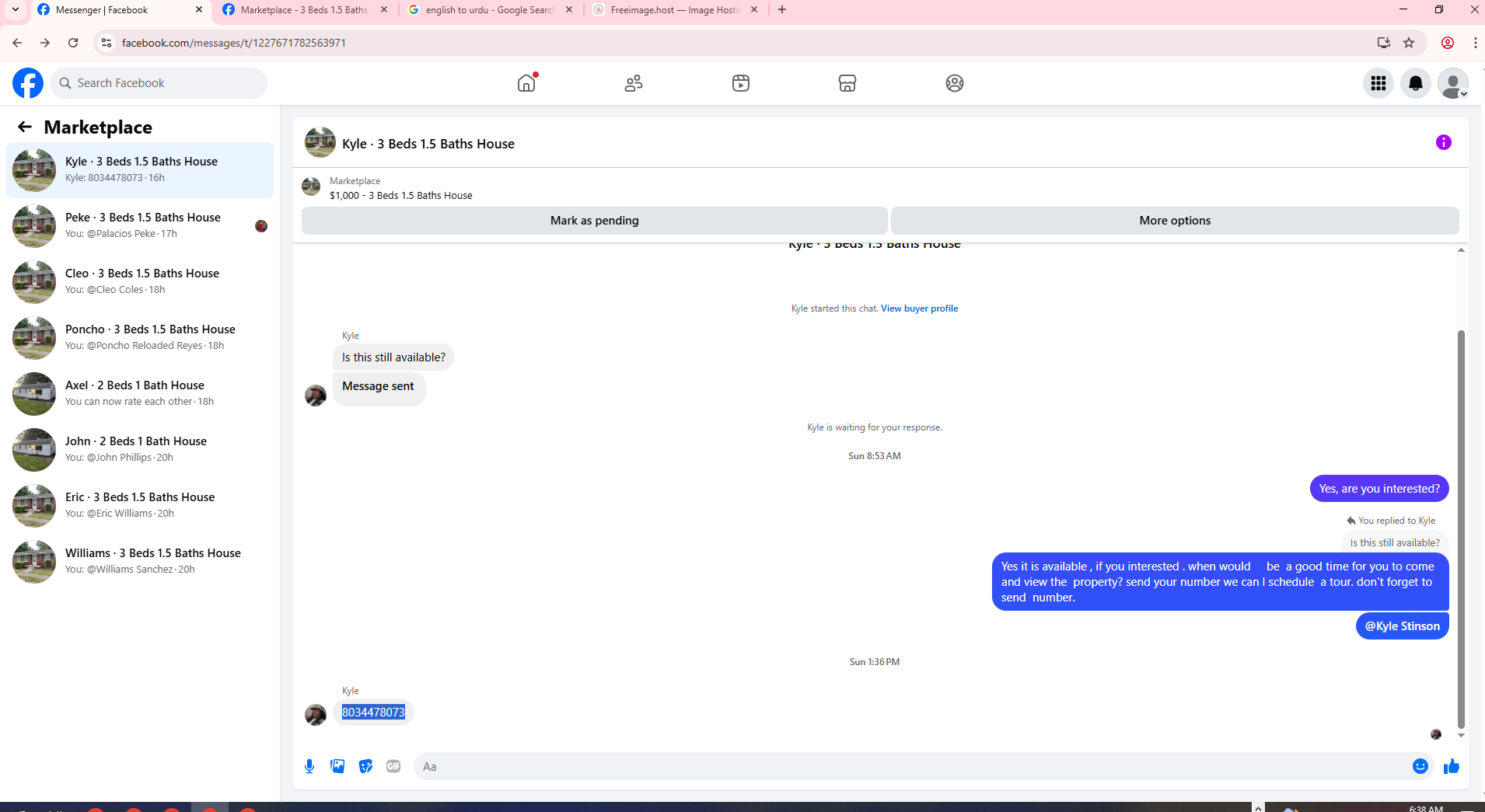Open the Friends icon in top navigation
The height and width of the screenshot is (812, 1485).
coord(634,83)
